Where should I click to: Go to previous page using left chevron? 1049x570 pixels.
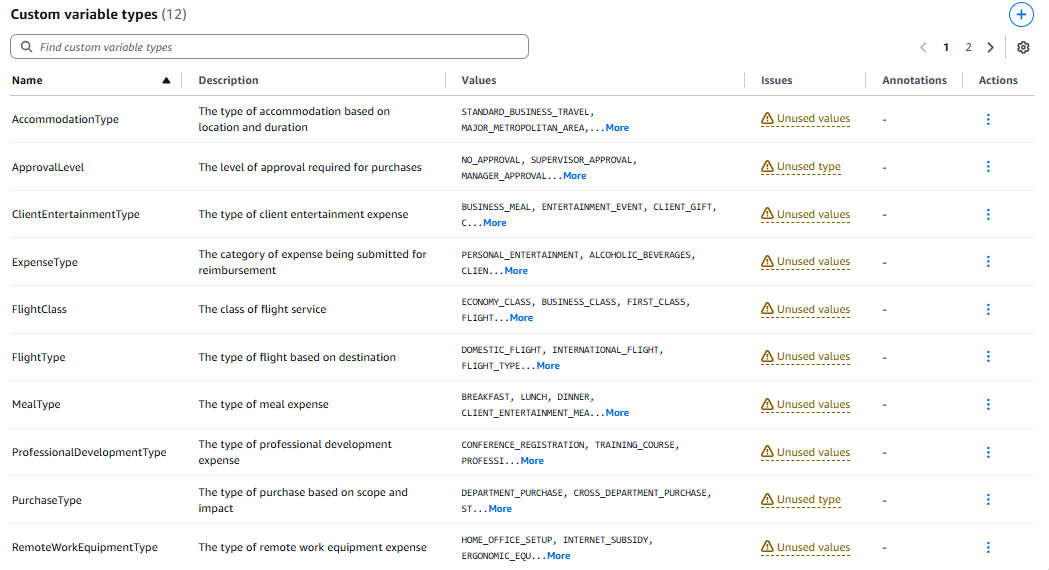coord(923,47)
